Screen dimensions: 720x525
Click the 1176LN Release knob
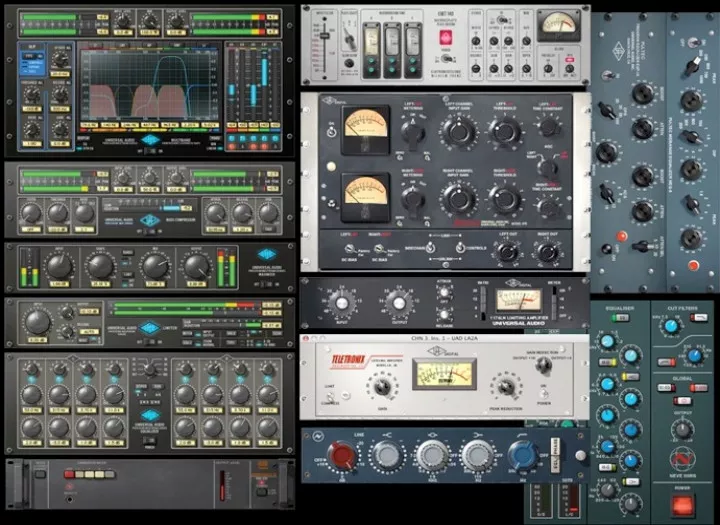coord(444,315)
